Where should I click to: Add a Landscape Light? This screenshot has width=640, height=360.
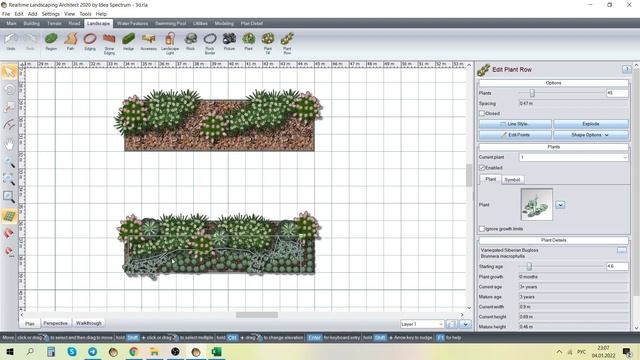pyautogui.click(x=170, y=44)
